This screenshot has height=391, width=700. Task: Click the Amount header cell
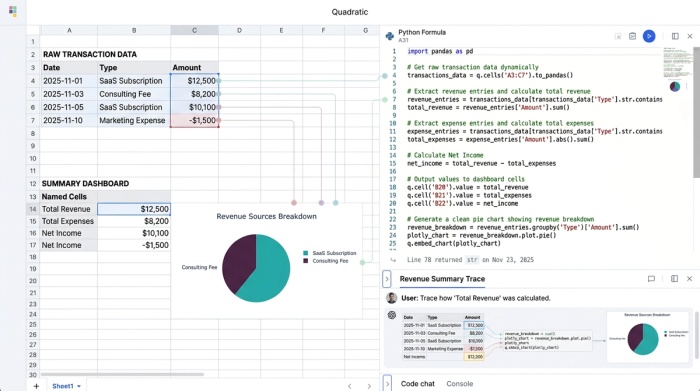point(194,68)
